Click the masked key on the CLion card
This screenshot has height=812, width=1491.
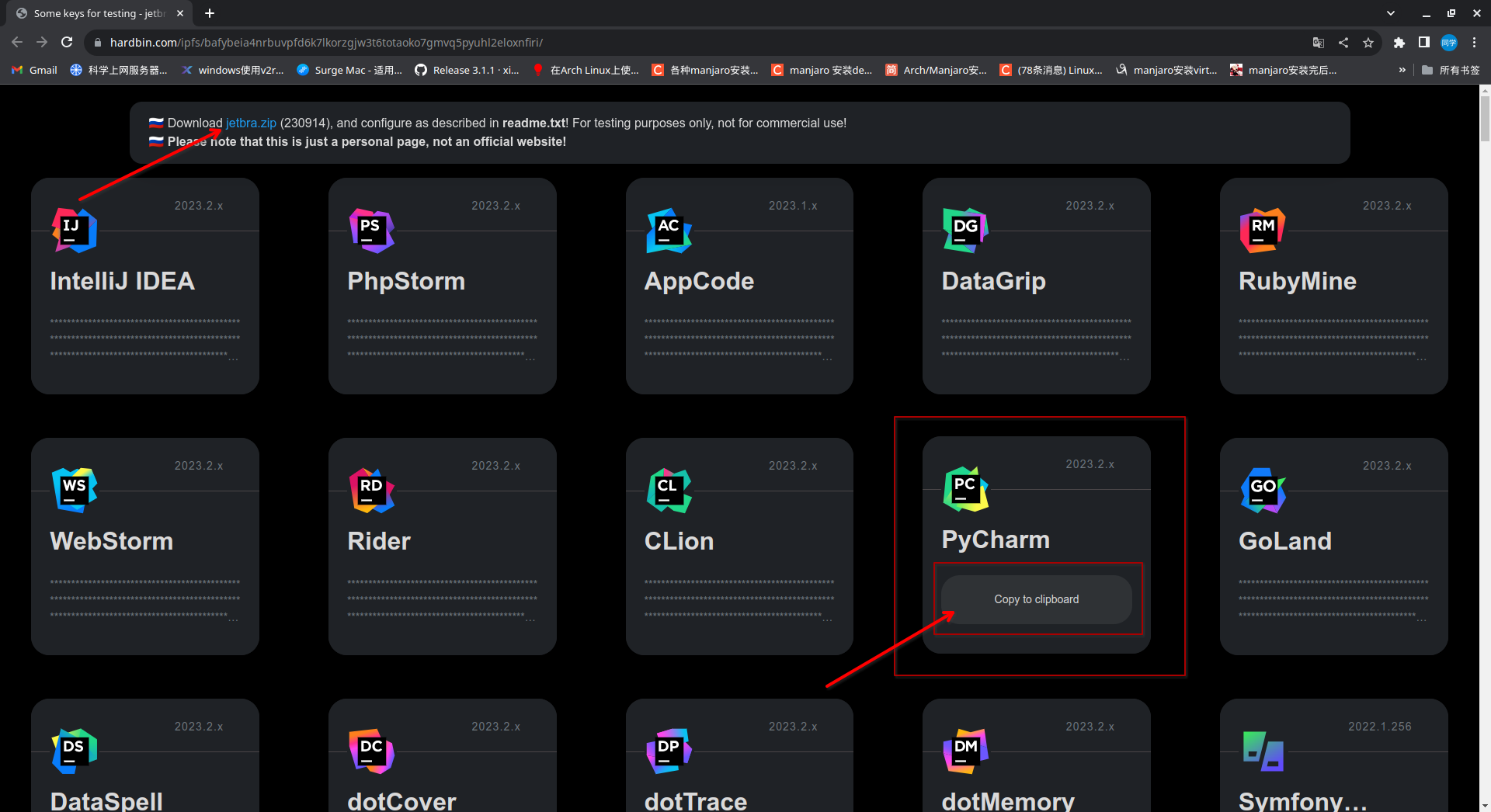pos(739,601)
